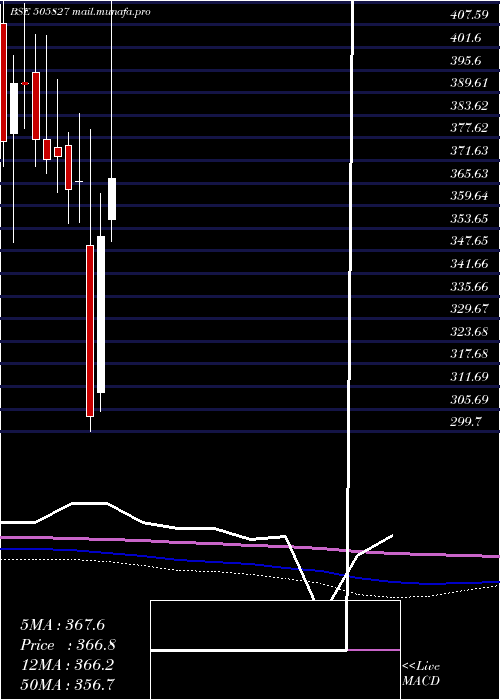Click the 365.63 price axis label
The width and height of the screenshot is (500, 700).
pos(469,173)
